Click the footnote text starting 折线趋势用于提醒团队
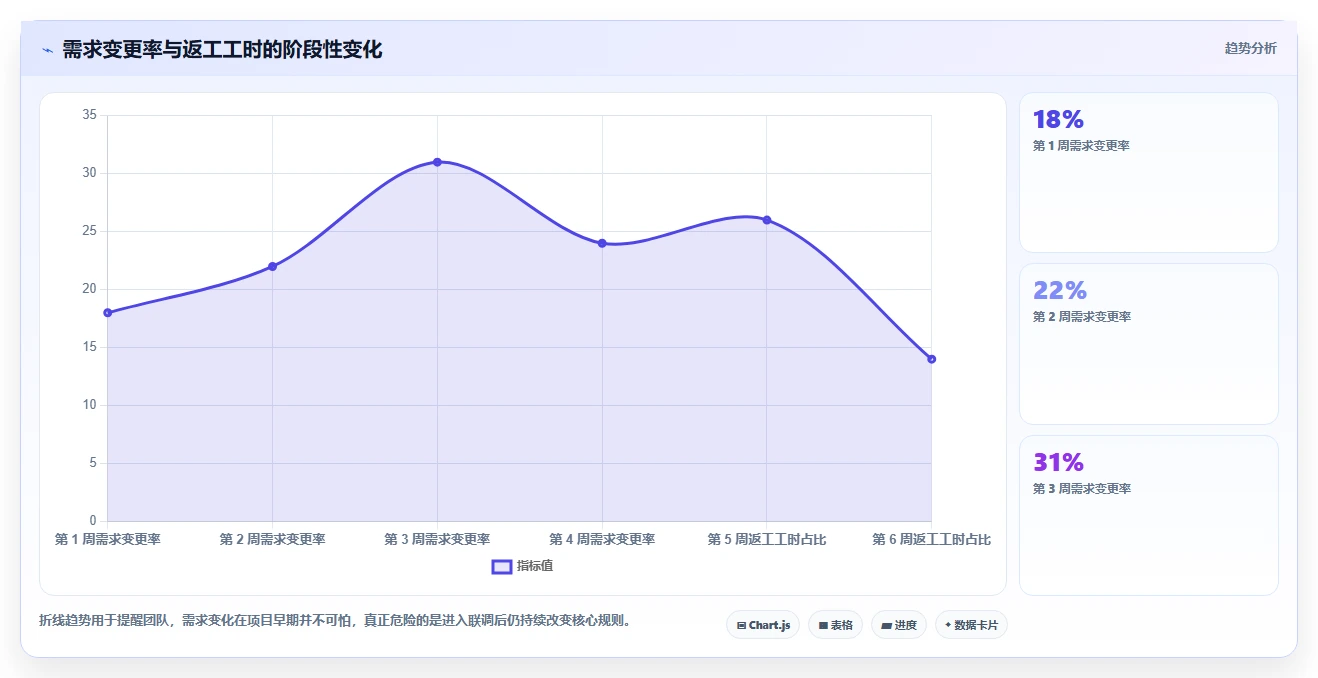 pos(335,621)
